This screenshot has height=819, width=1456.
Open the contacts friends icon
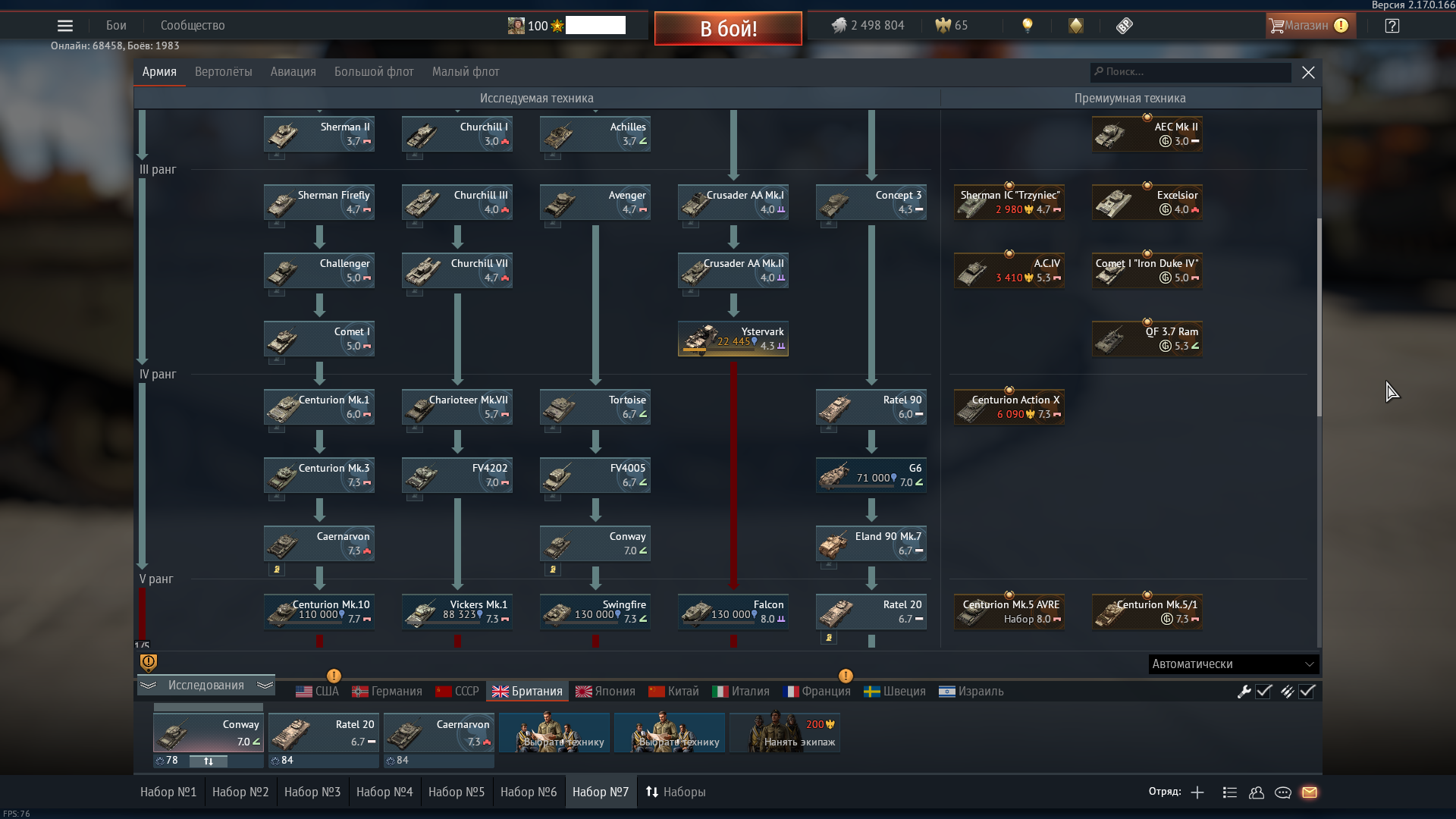[1257, 792]
